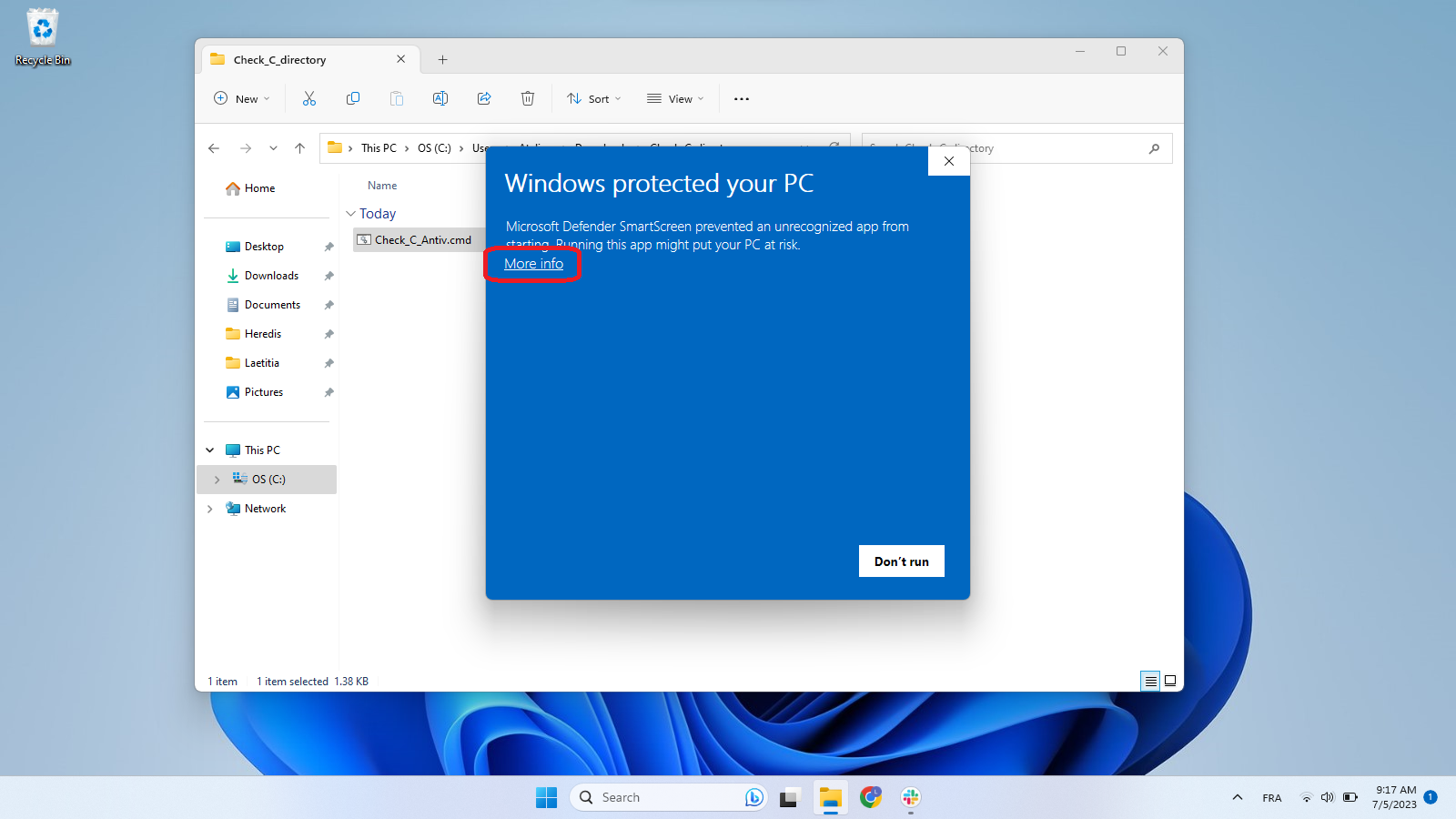Expand the View dropdown menu
1456x819 pixels.
coord(675,98)
